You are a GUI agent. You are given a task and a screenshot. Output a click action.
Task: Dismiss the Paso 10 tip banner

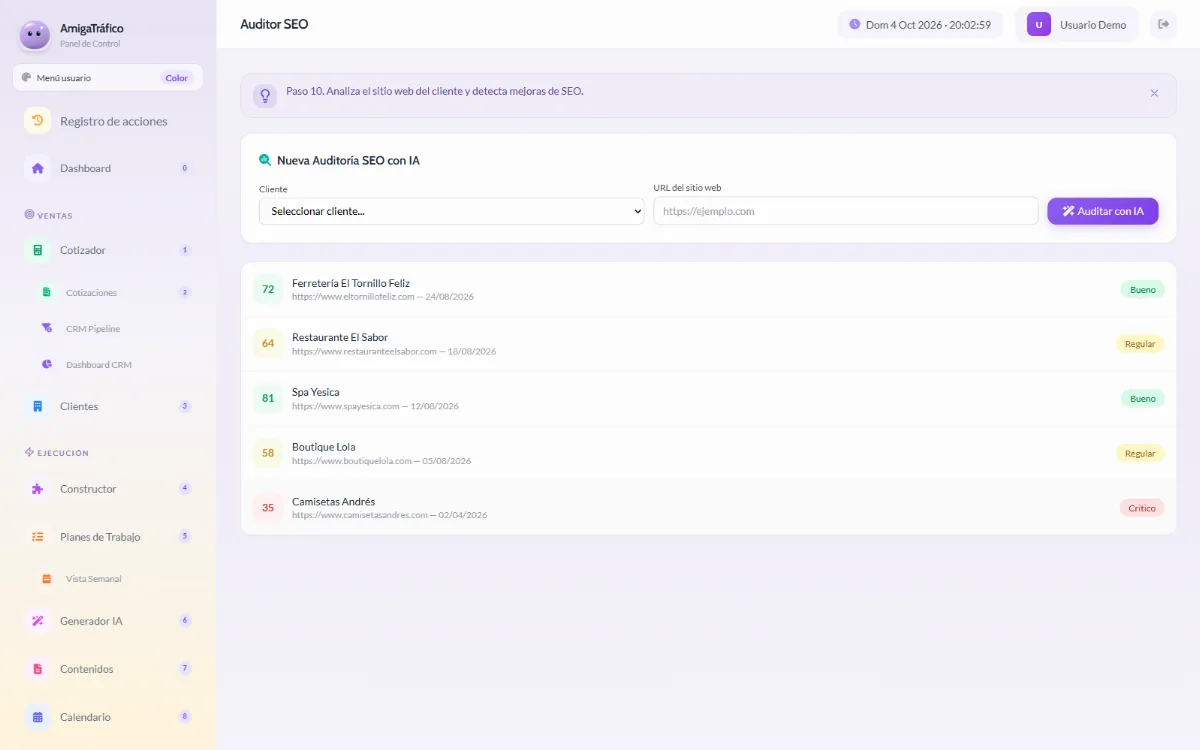1154,93
